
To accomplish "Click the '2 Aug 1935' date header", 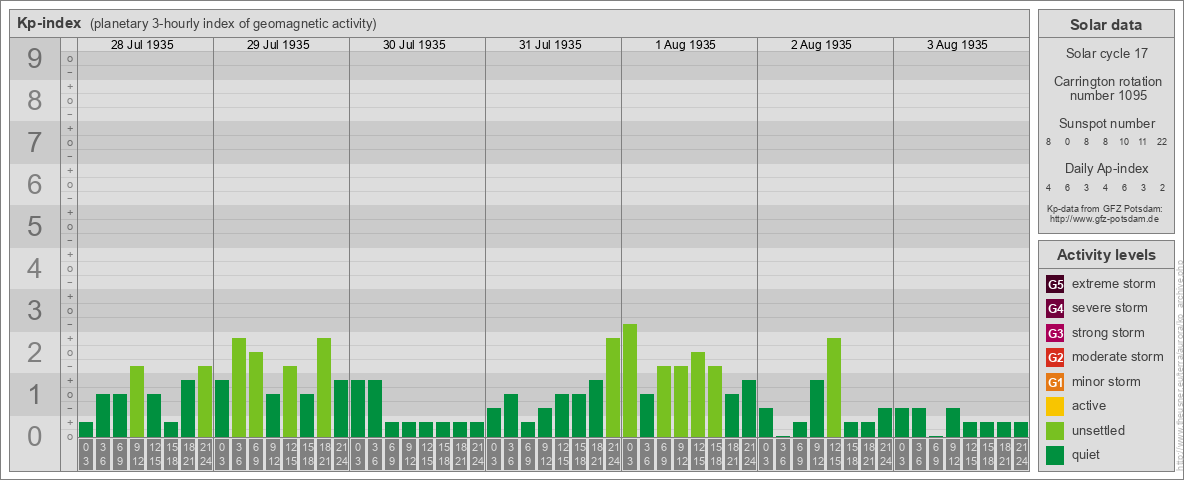I will coord(822,45).
